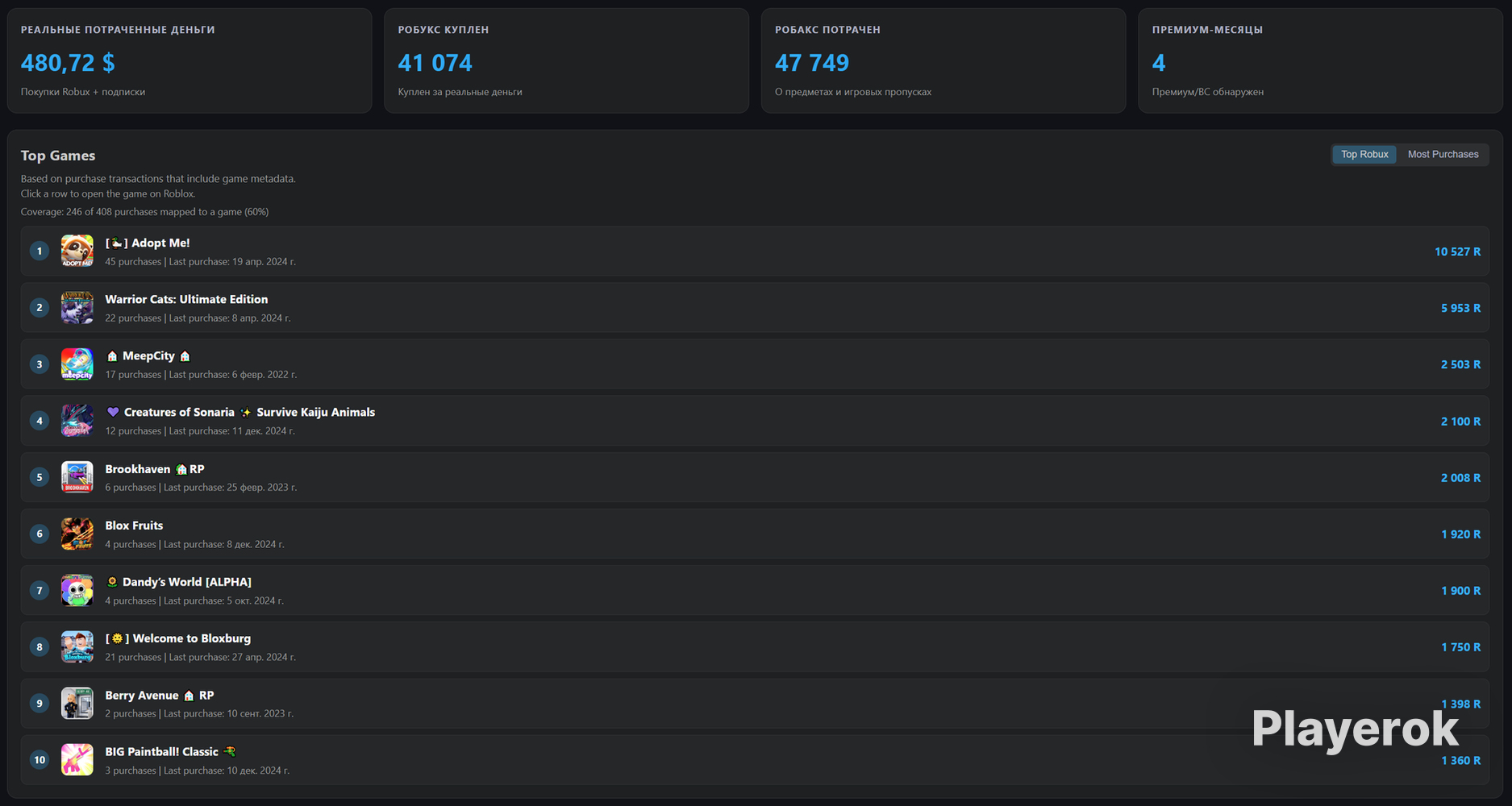1512x806 pixels.
Task: Open the Creatures of Sonaria game icon
Action: [77, 421]
